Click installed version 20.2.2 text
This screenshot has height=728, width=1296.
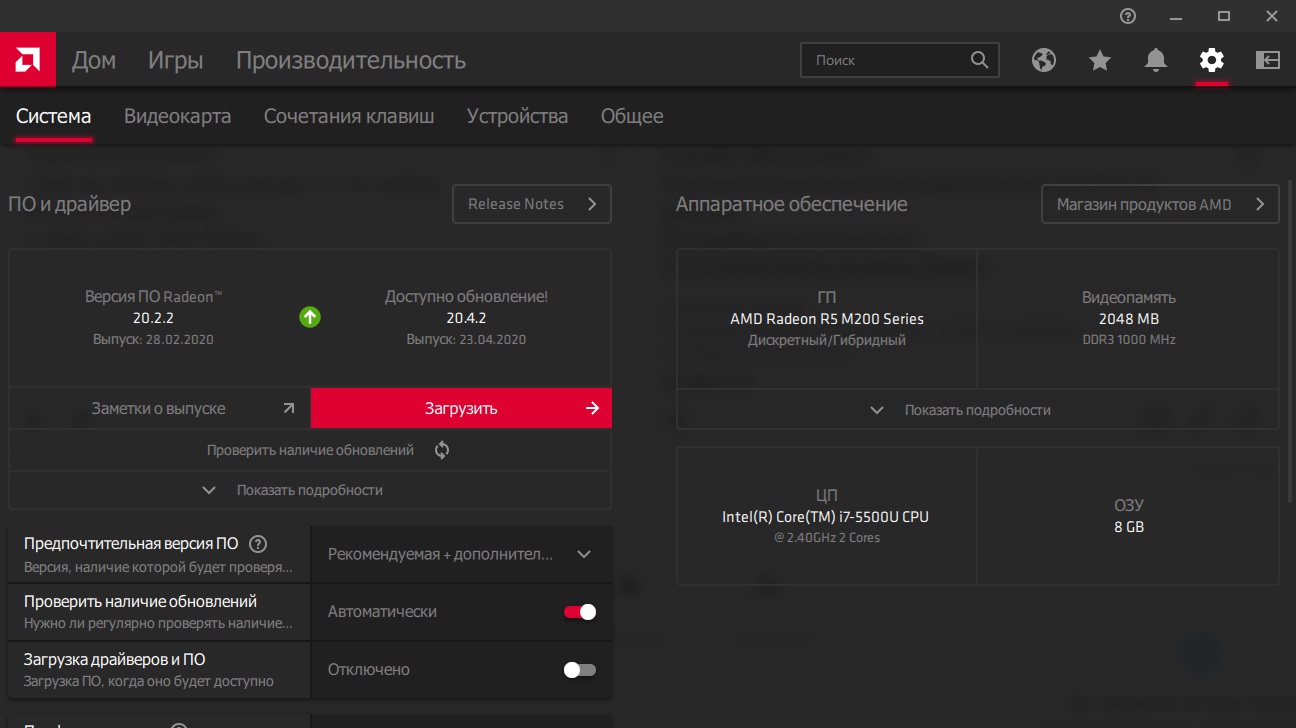(x=153, y=318)
